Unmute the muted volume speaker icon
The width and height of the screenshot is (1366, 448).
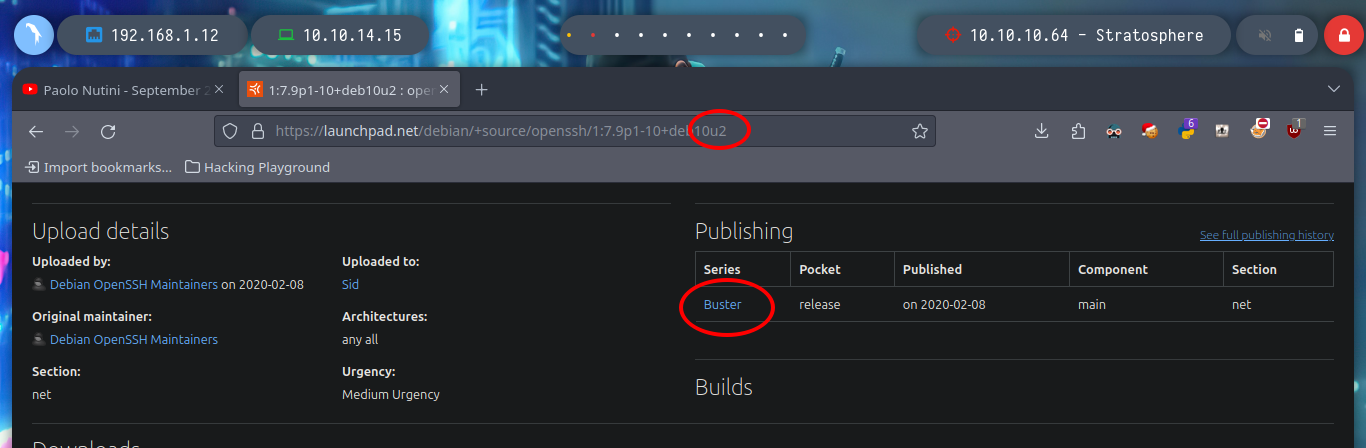[1265, 35]
